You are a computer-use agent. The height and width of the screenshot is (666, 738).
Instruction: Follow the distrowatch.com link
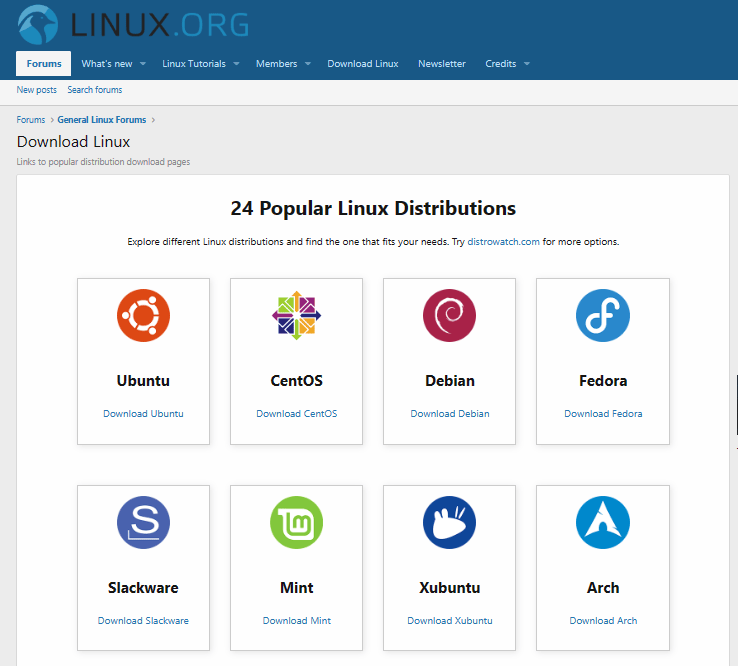pyautogui.click(x=504, y=242)
